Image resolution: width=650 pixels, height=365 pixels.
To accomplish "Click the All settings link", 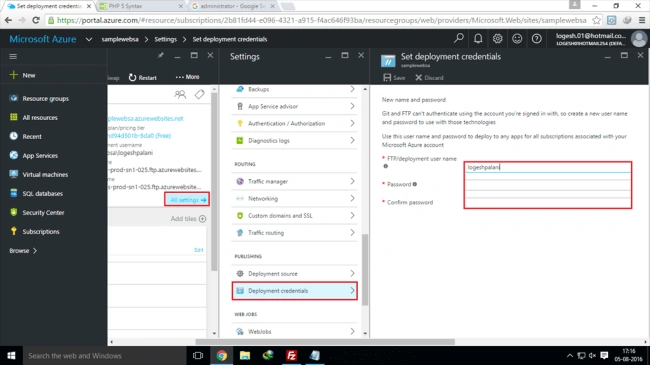I will click(187, 200).
